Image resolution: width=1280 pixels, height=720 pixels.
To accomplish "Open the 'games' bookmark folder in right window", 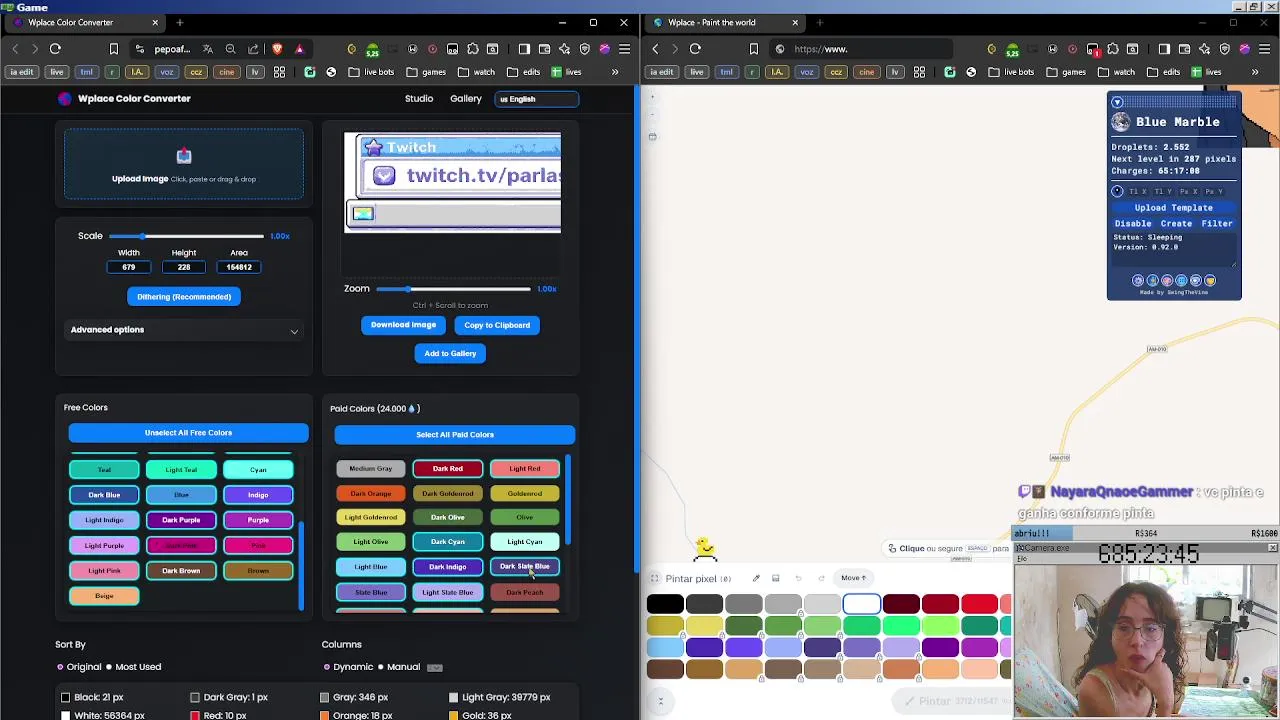I will pyautogui.click(x=1066, y=72).
